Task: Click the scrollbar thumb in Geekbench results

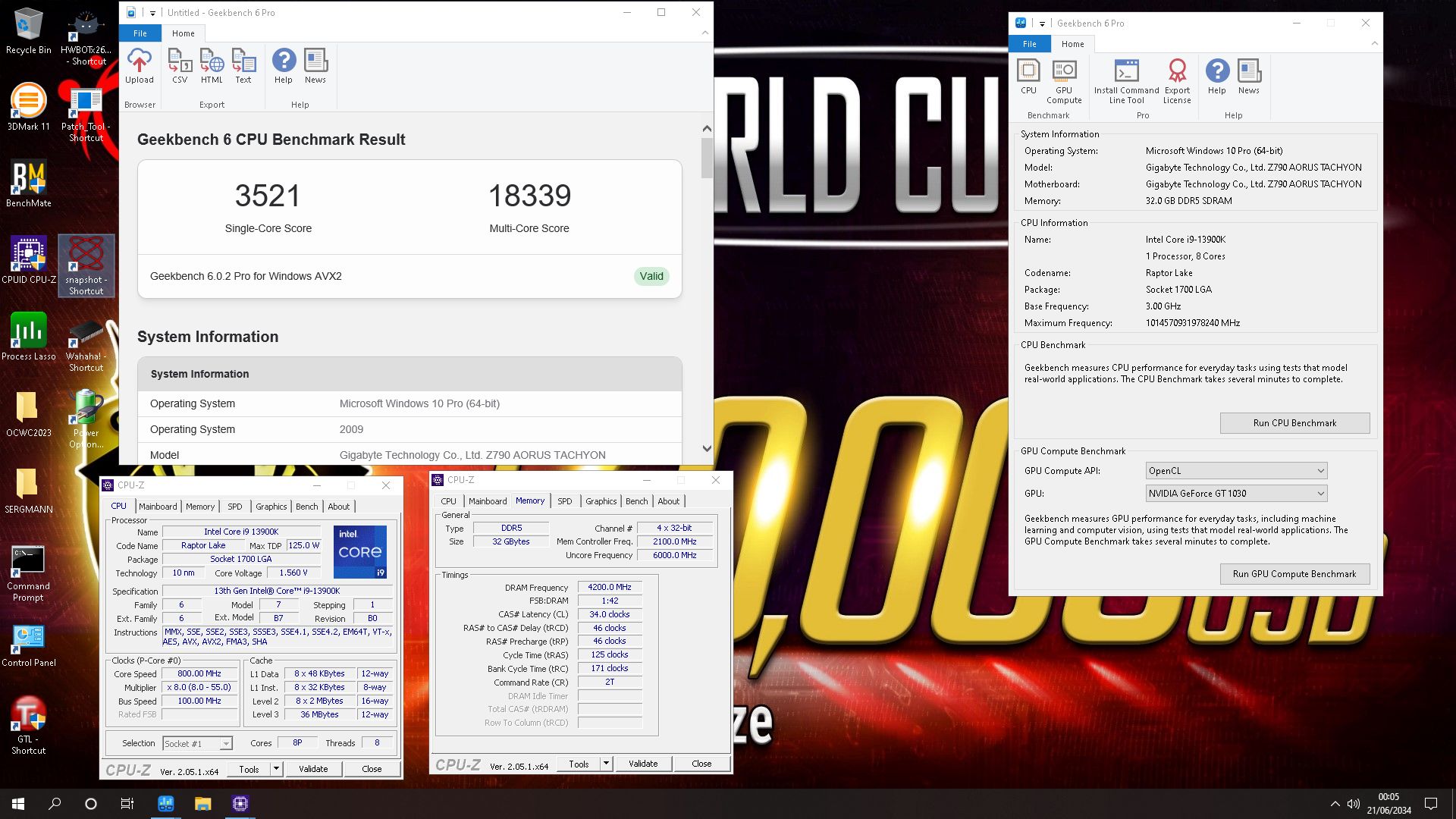Action: pos(707,158)
